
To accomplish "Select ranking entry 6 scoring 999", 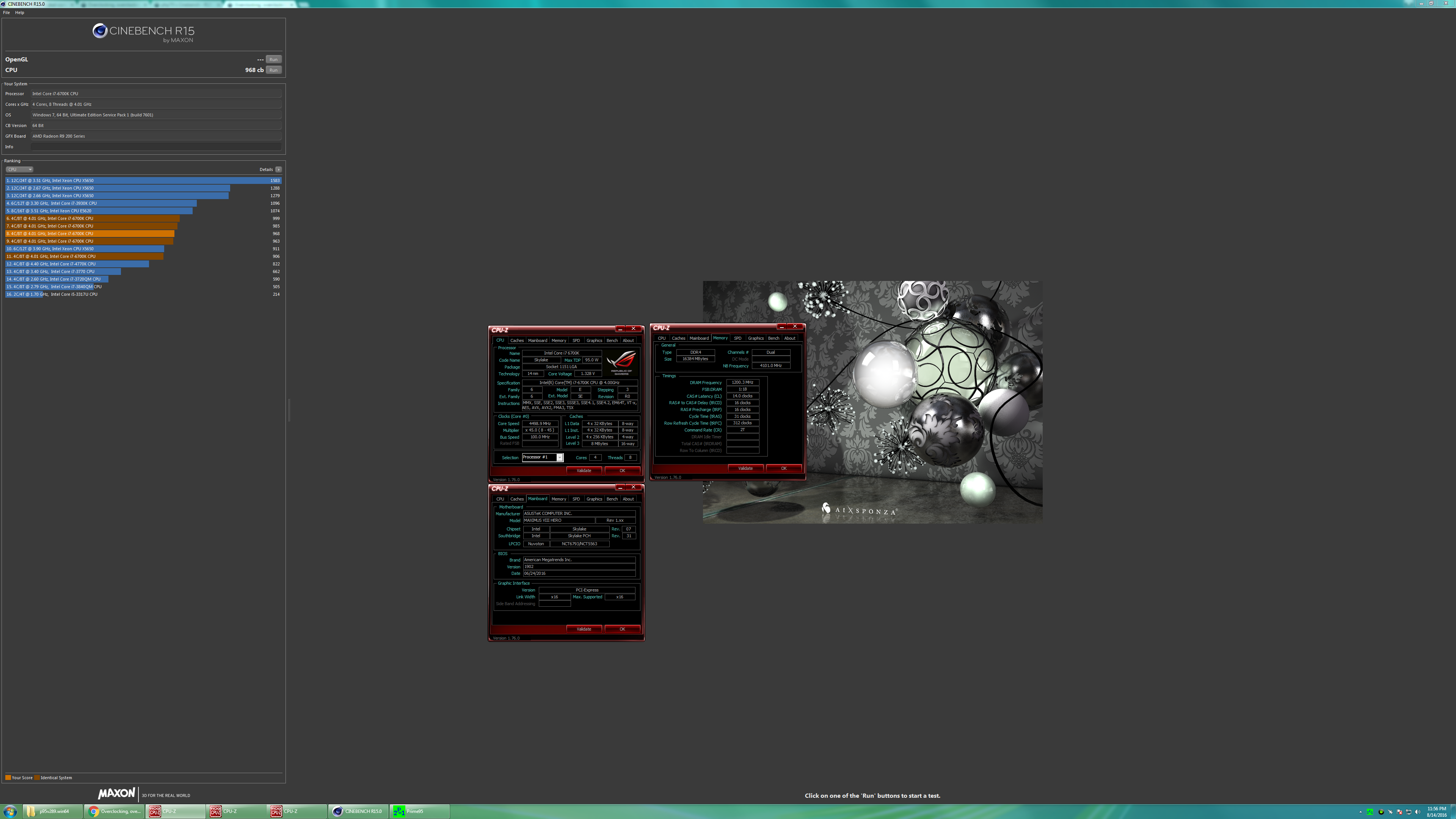I will point(143,218).
